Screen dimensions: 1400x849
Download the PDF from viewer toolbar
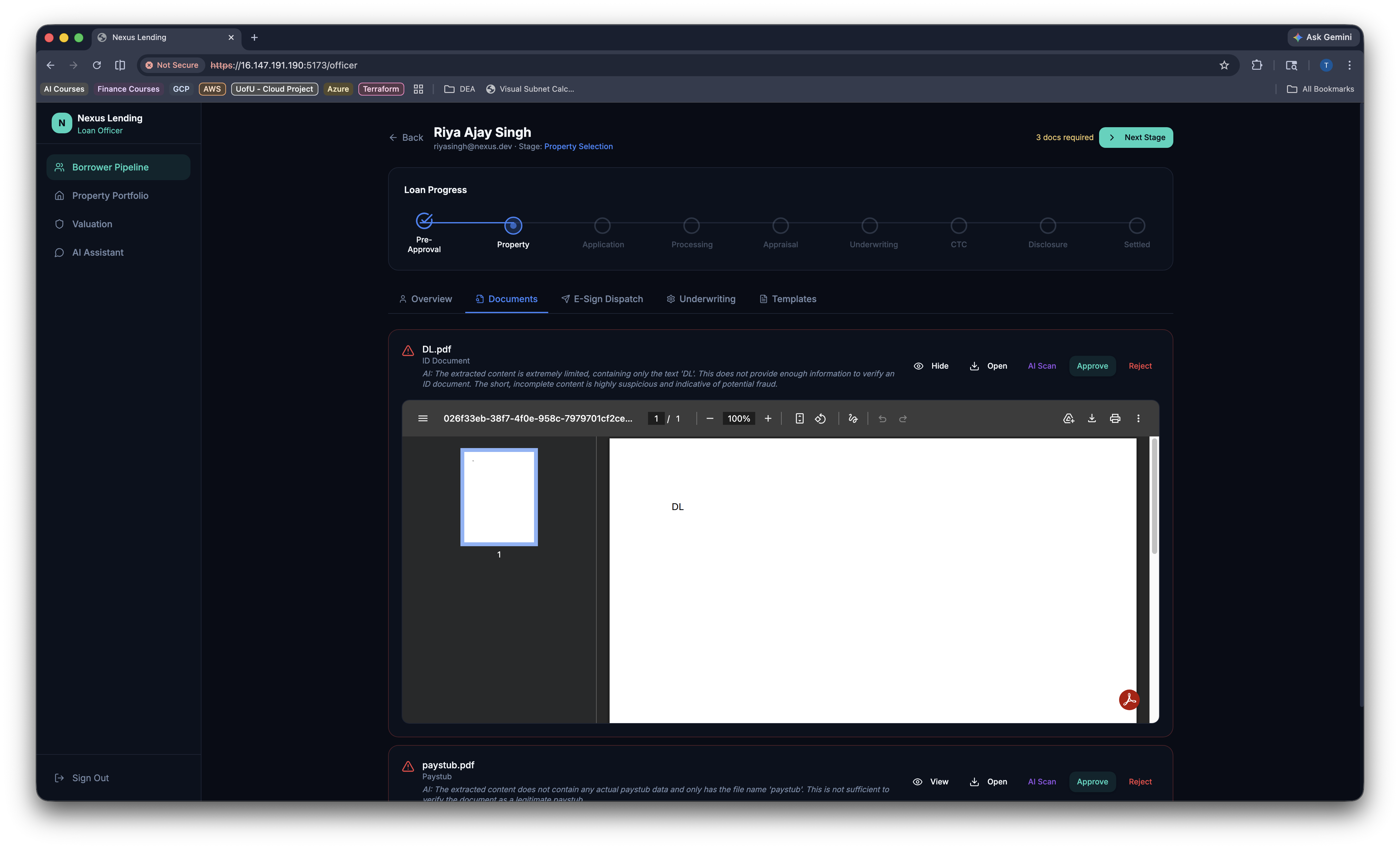[1091, 419]
